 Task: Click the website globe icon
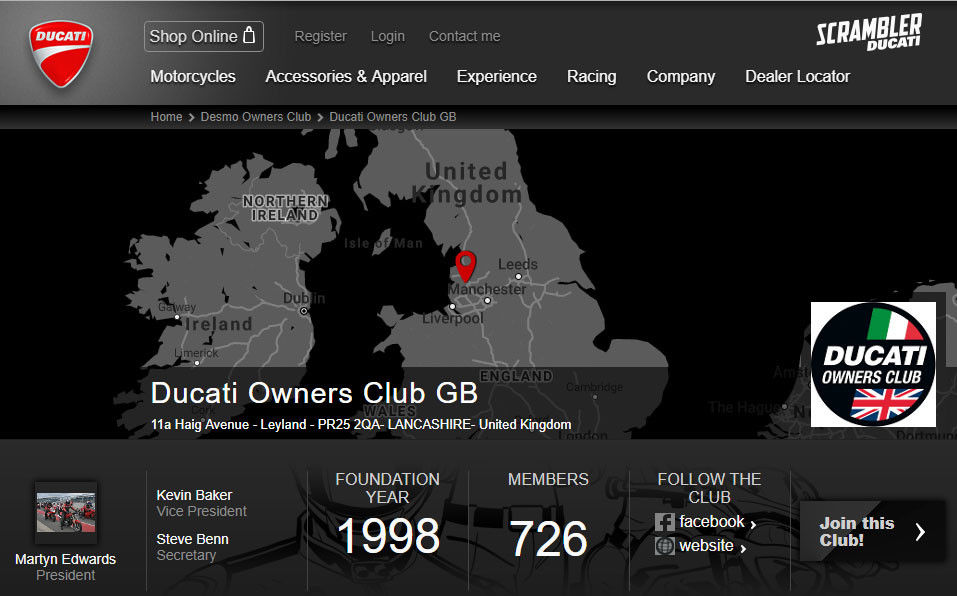pyautogui.click(x=665, y=545)
